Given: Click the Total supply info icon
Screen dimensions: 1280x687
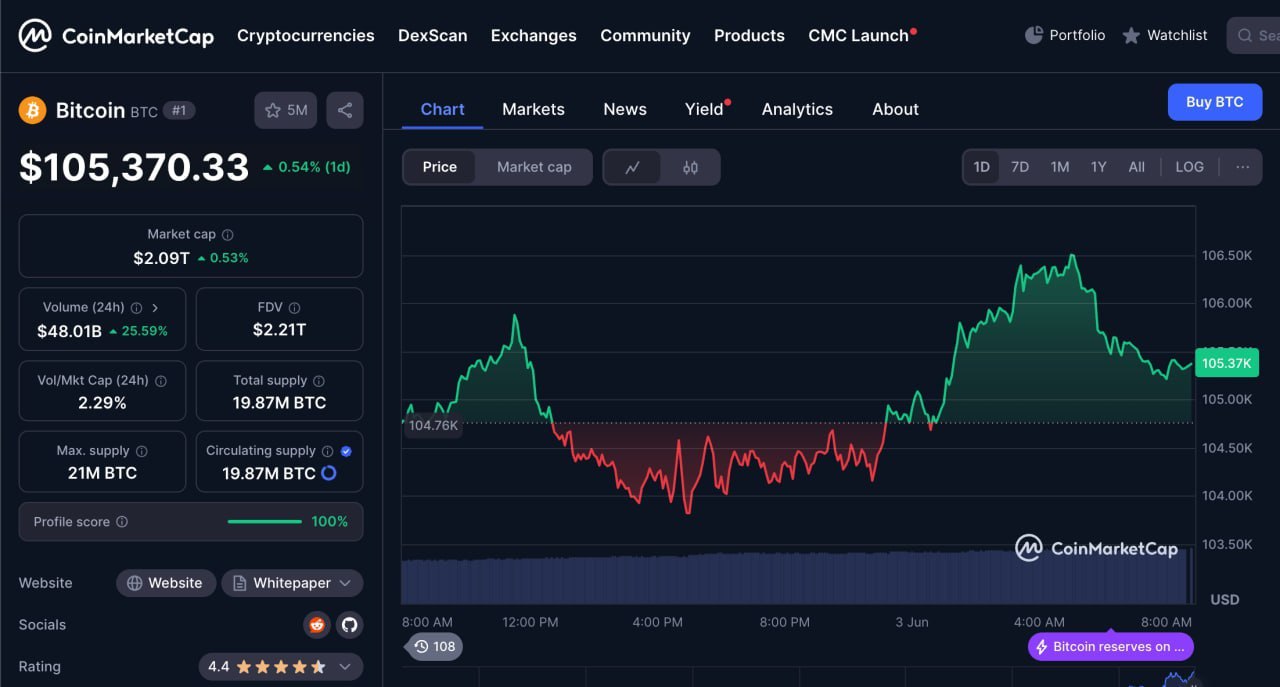Looking at the screenshot, I should [x=319, y=381].
